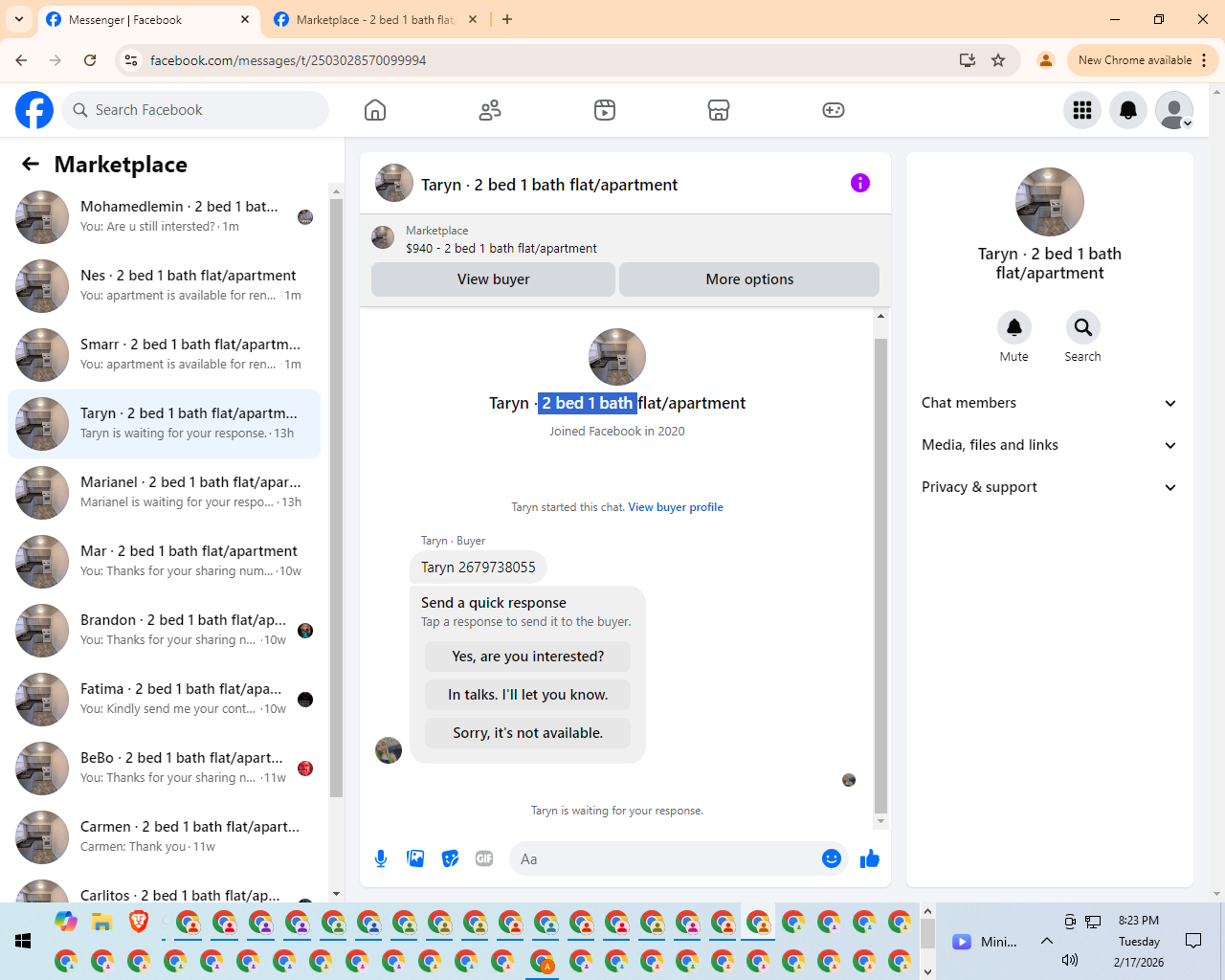Choose a GIF with the GIF icon
This screenshot has width=1225, height=980.
[x=484, y=858]
